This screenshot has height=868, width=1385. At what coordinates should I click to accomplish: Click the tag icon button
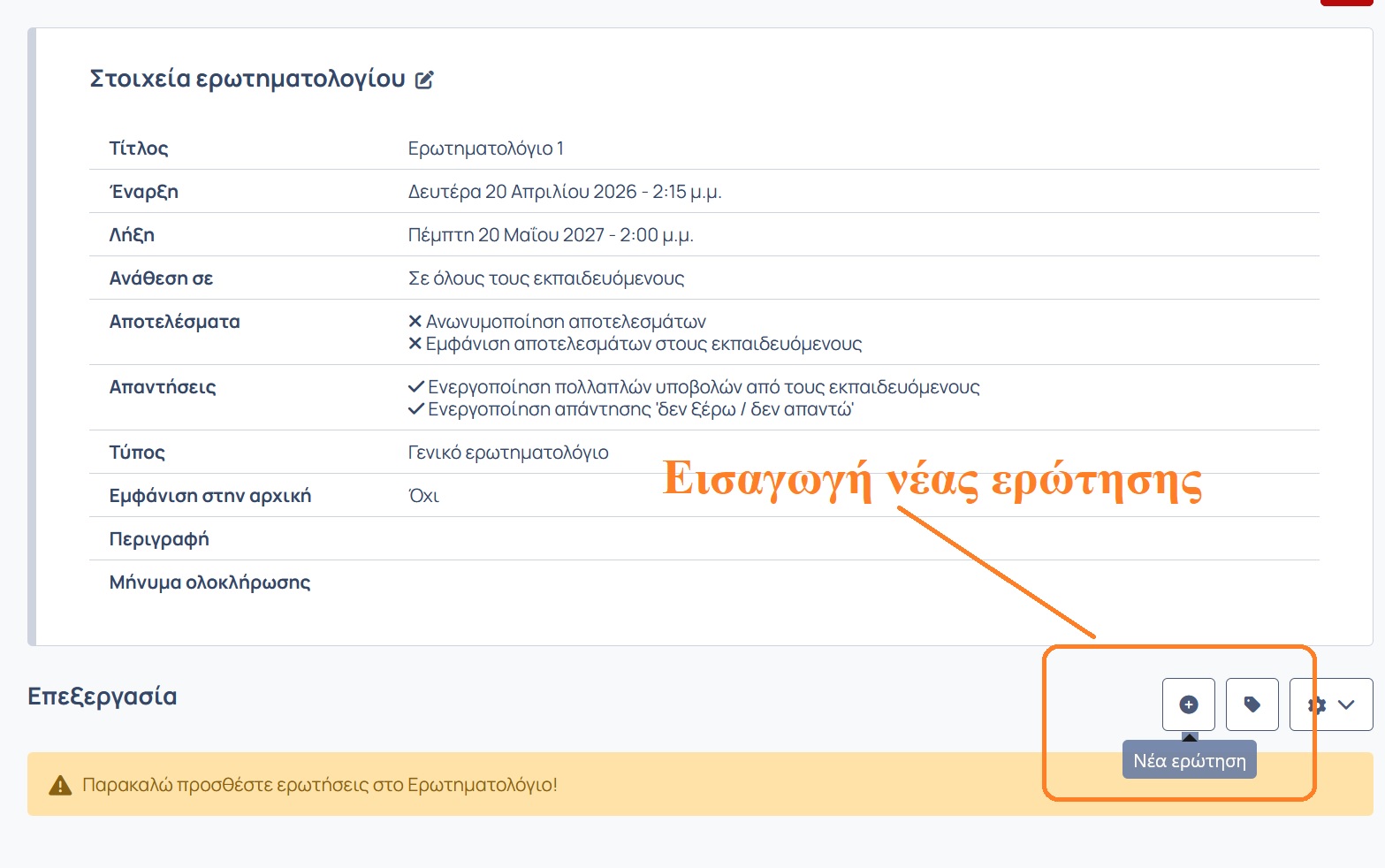click(x=1252, y=704)
